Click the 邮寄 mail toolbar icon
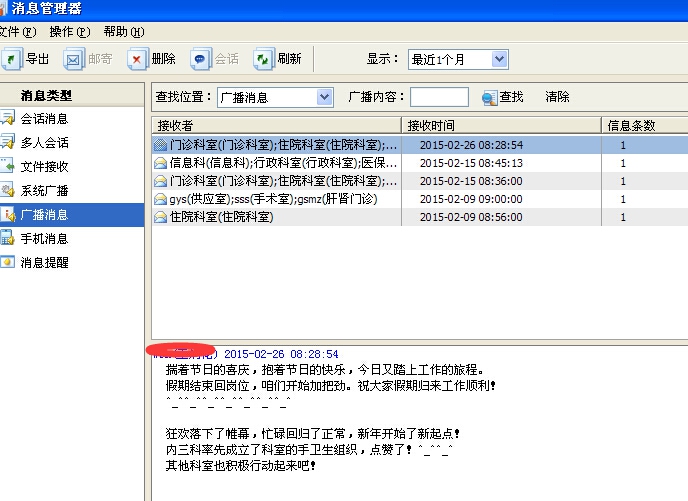The width and height of the screenshot is (688, 501). coord(74,59)
